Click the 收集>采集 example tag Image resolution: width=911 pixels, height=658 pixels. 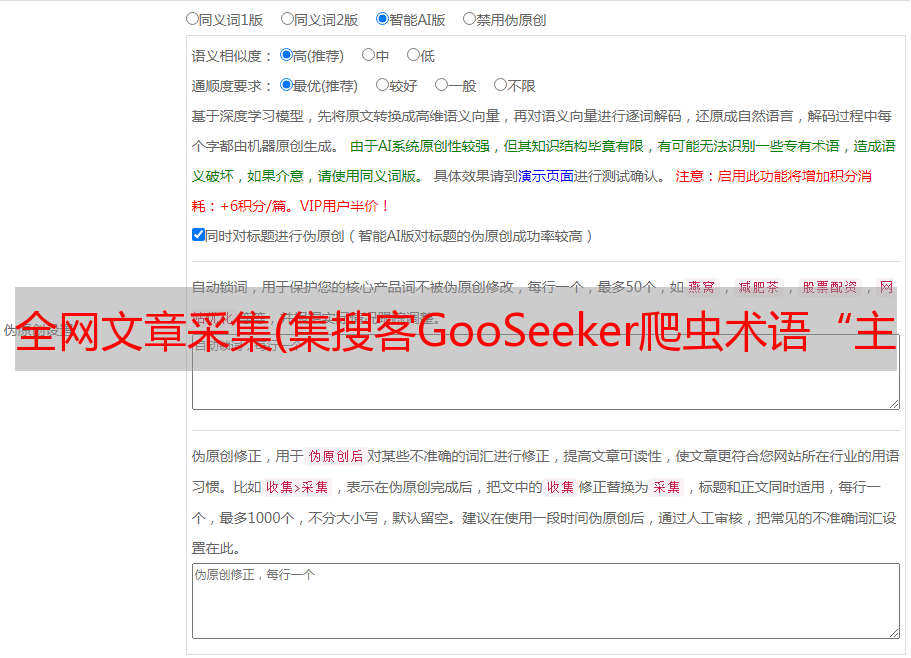(297, 487)
